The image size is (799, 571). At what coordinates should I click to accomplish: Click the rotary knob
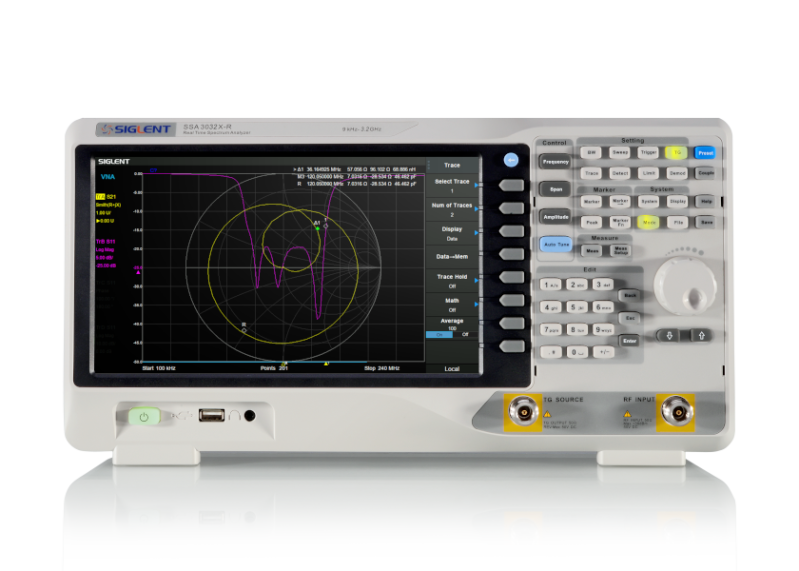684,285
